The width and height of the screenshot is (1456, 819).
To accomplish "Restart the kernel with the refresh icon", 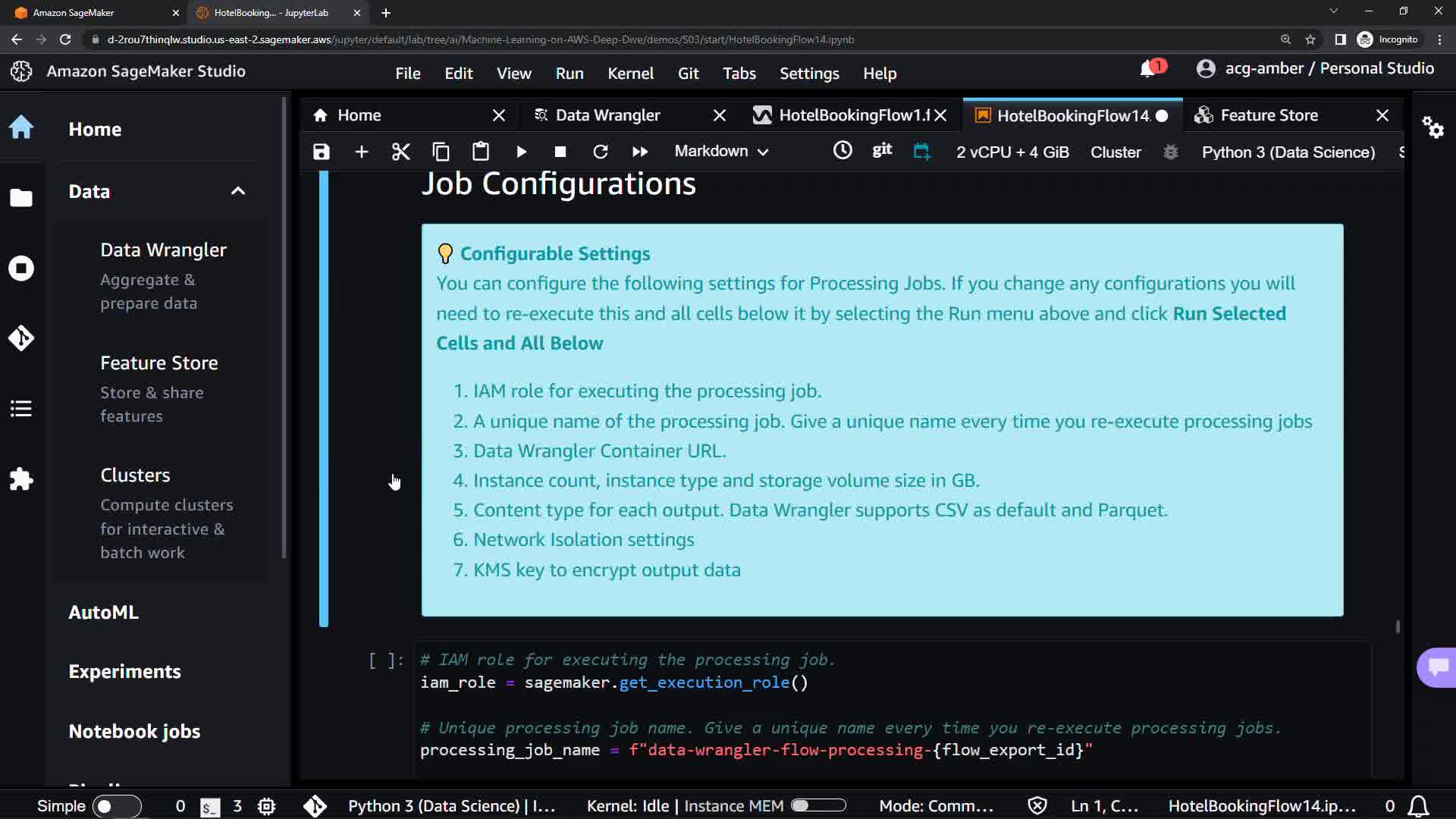I will 600,152.
